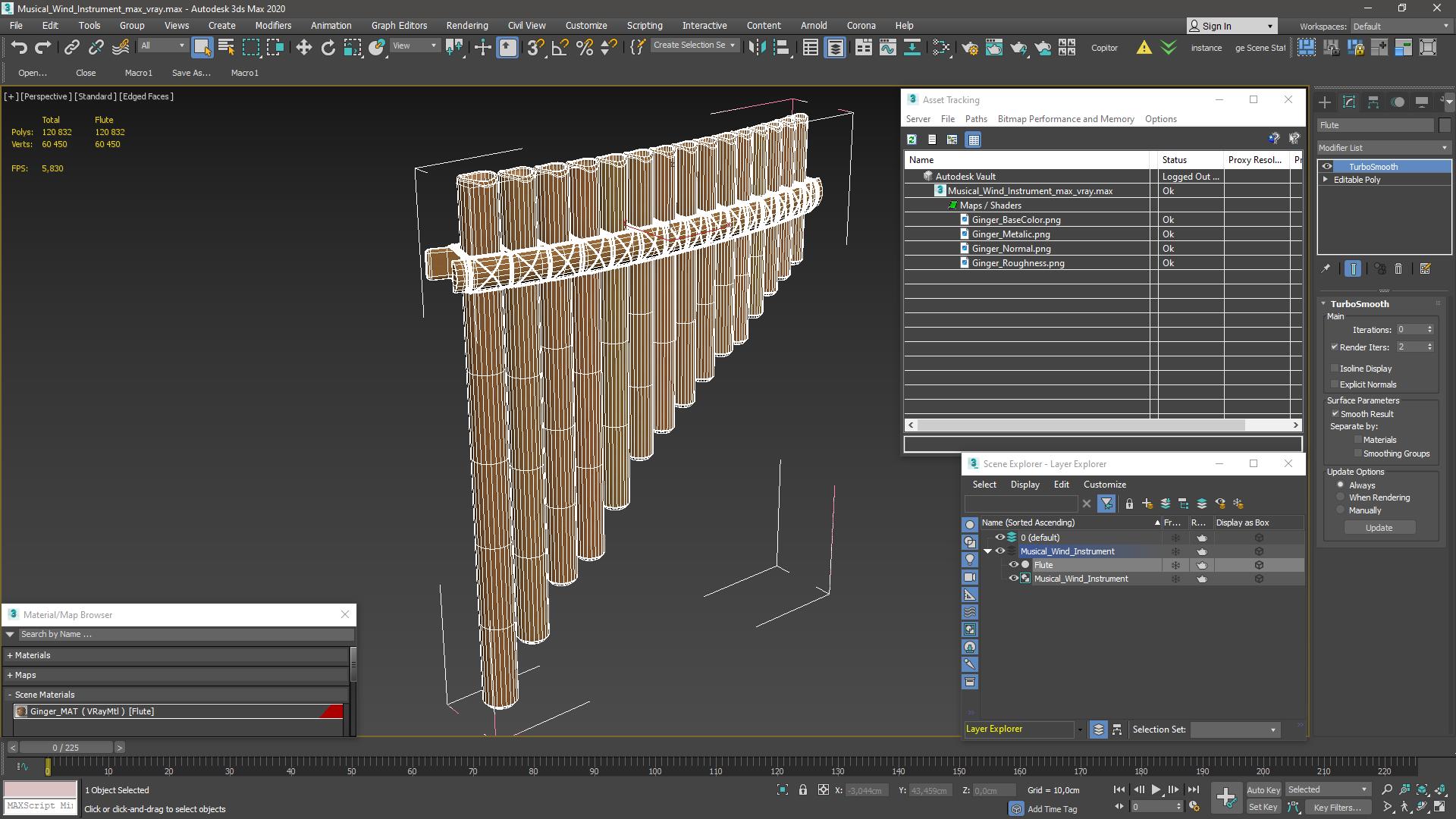Open the Modify command panel tab
The width and height of the screenshot is (1456, 819).
point(1349,102)
